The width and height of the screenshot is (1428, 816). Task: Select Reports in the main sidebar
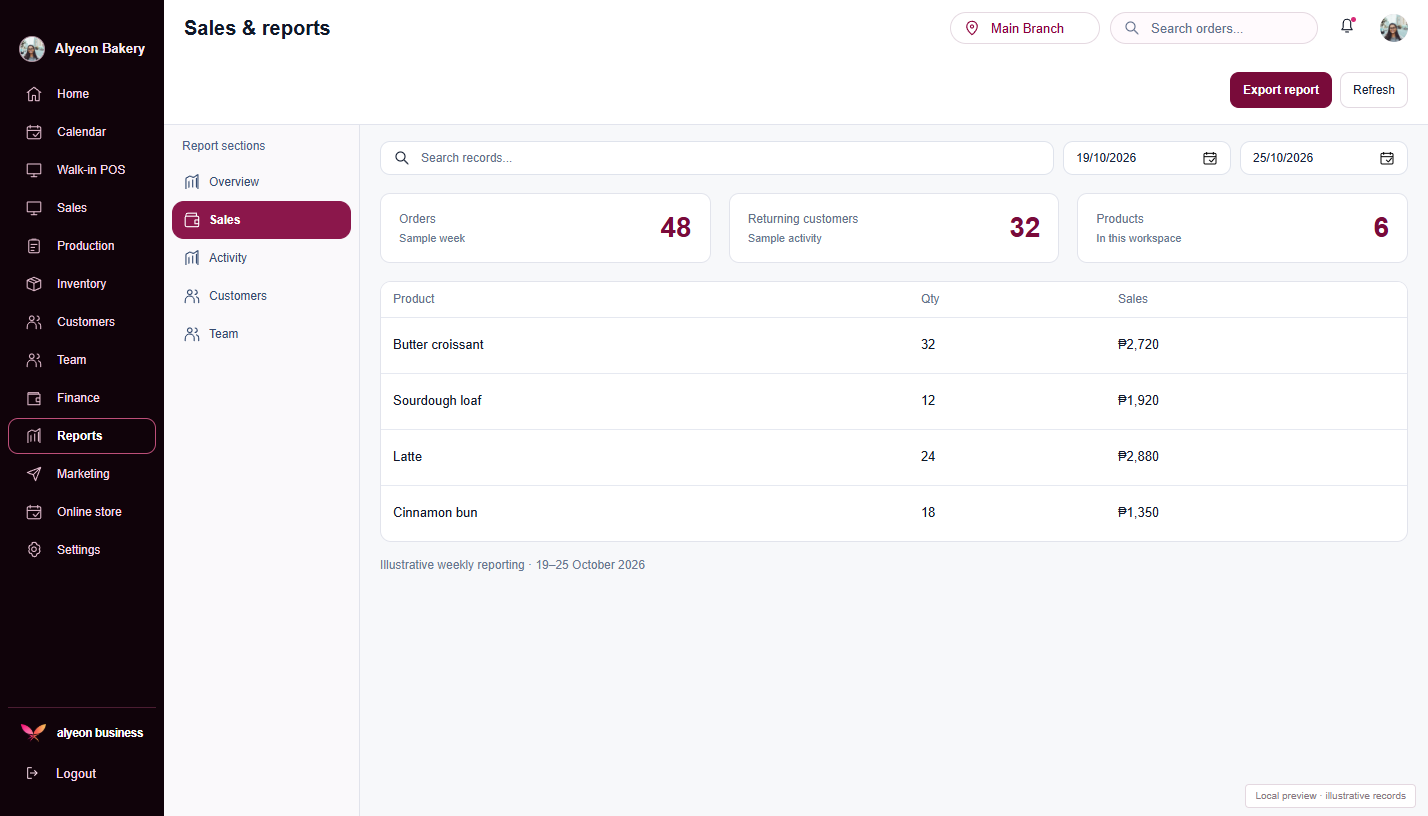coord(82,436)
